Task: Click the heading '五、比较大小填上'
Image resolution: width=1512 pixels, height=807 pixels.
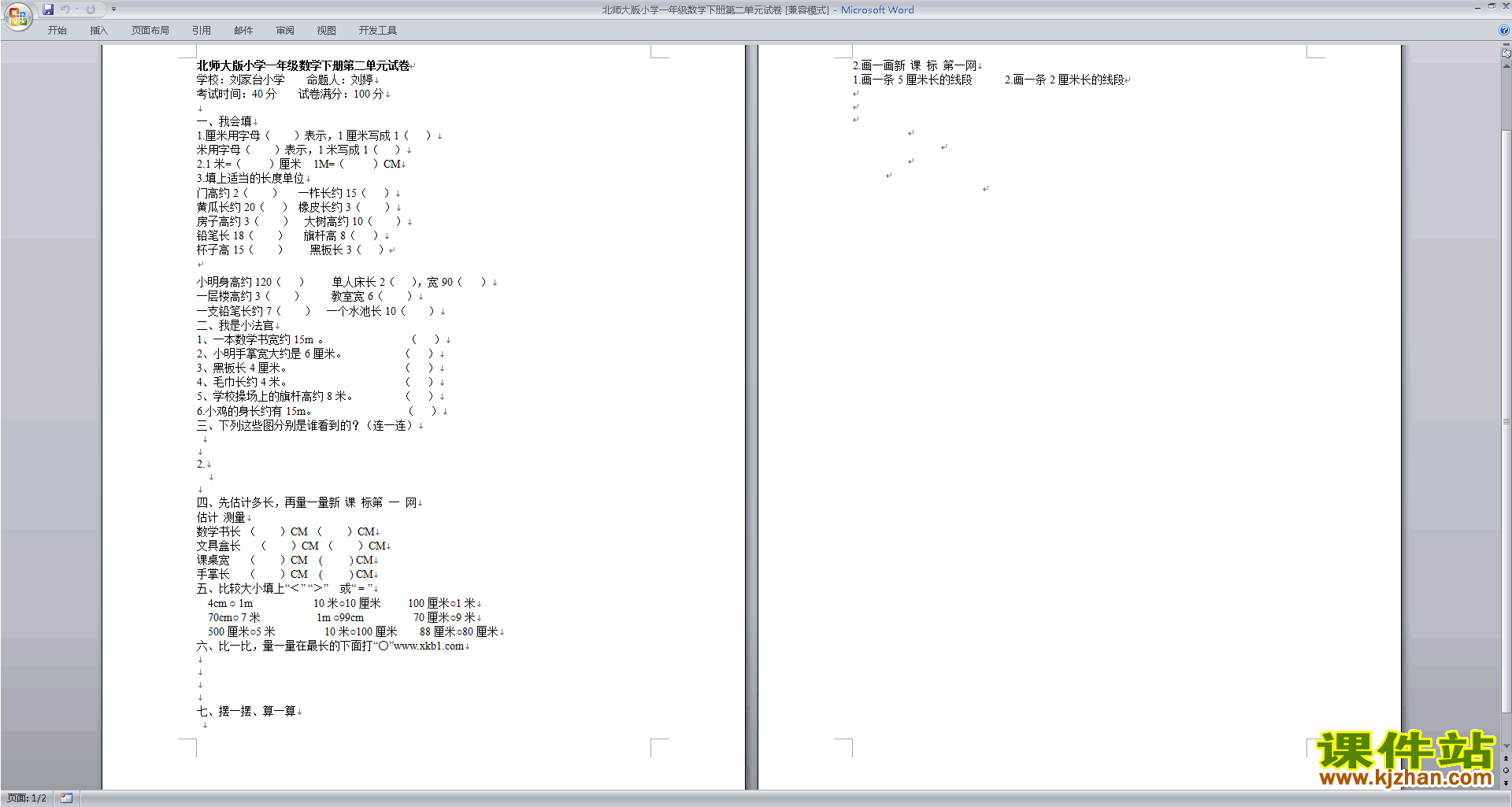Action: (x=240, y=588)
